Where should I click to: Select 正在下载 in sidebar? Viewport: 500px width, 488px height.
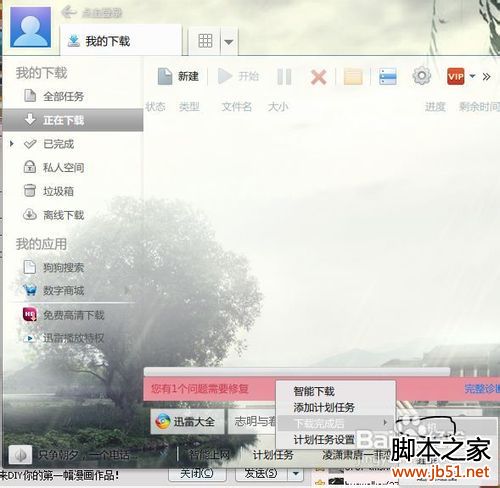tap(73, 120)
